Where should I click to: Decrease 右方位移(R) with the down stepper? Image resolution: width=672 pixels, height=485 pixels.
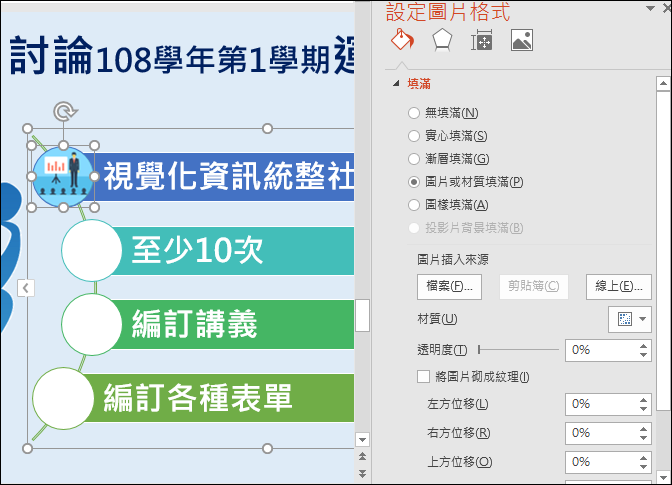pyautogui.click(x=643, y=438)
